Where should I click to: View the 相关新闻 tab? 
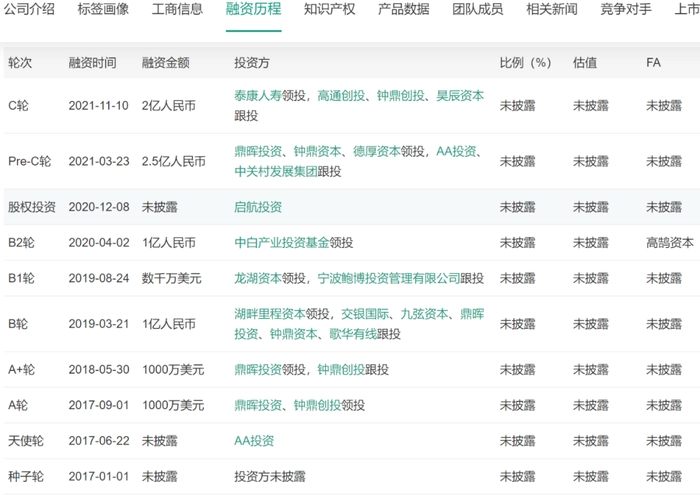(x=551, y=10)
